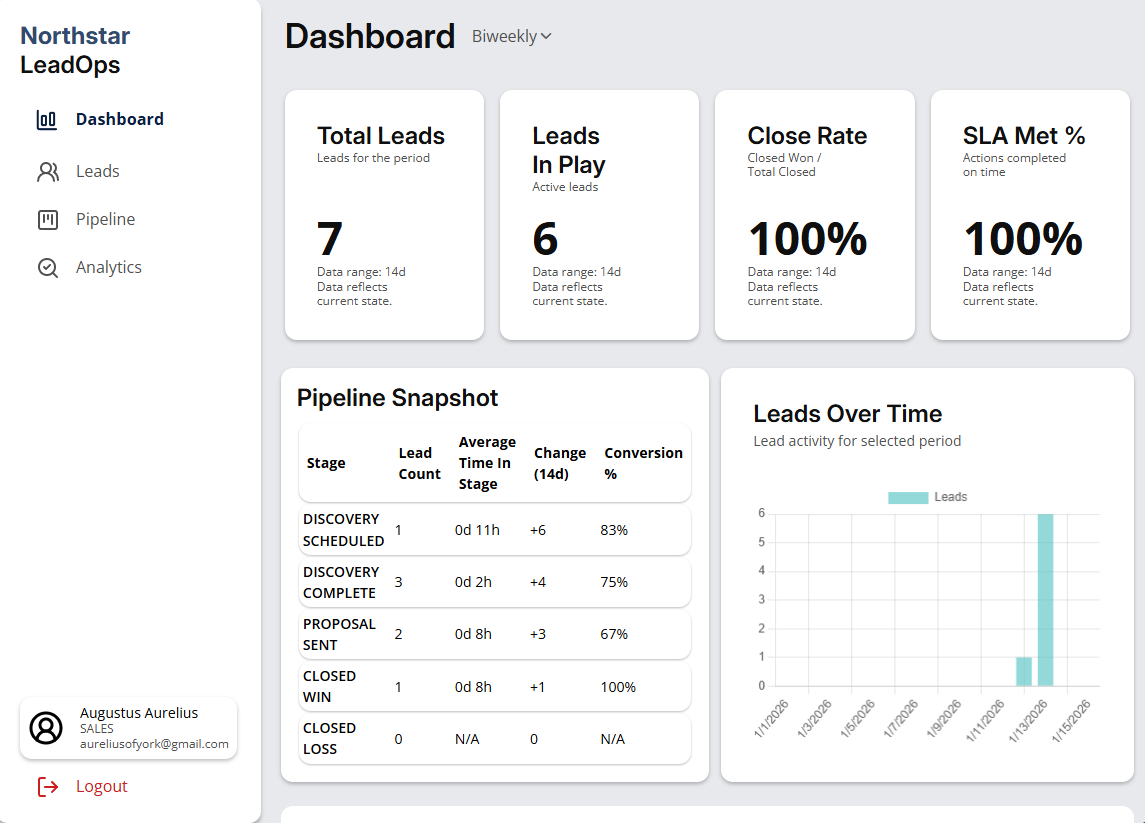Select the PROPOSAL SENT stage row

(495, 634)
